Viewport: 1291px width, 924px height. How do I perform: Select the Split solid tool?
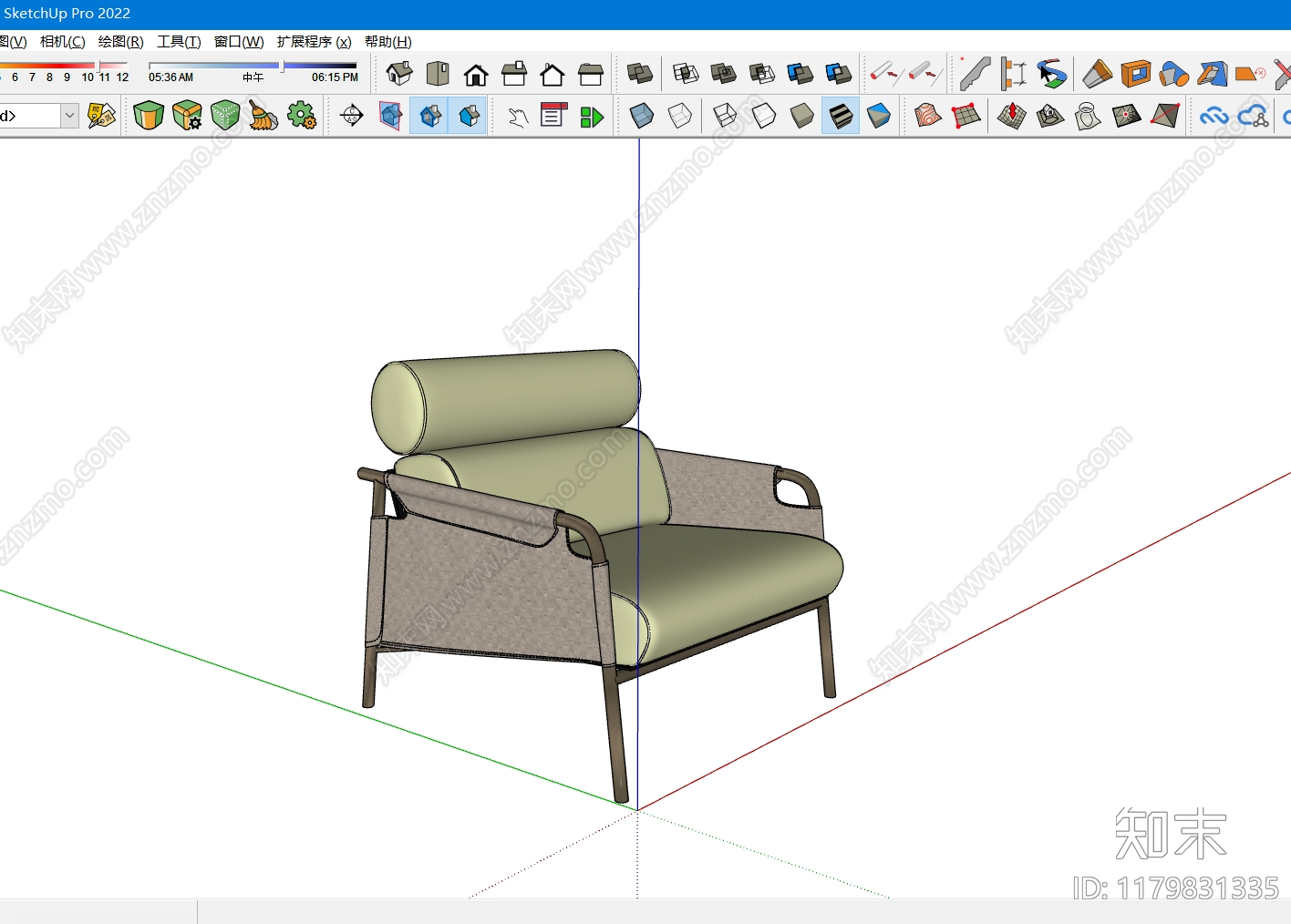(x=839, y=74)
